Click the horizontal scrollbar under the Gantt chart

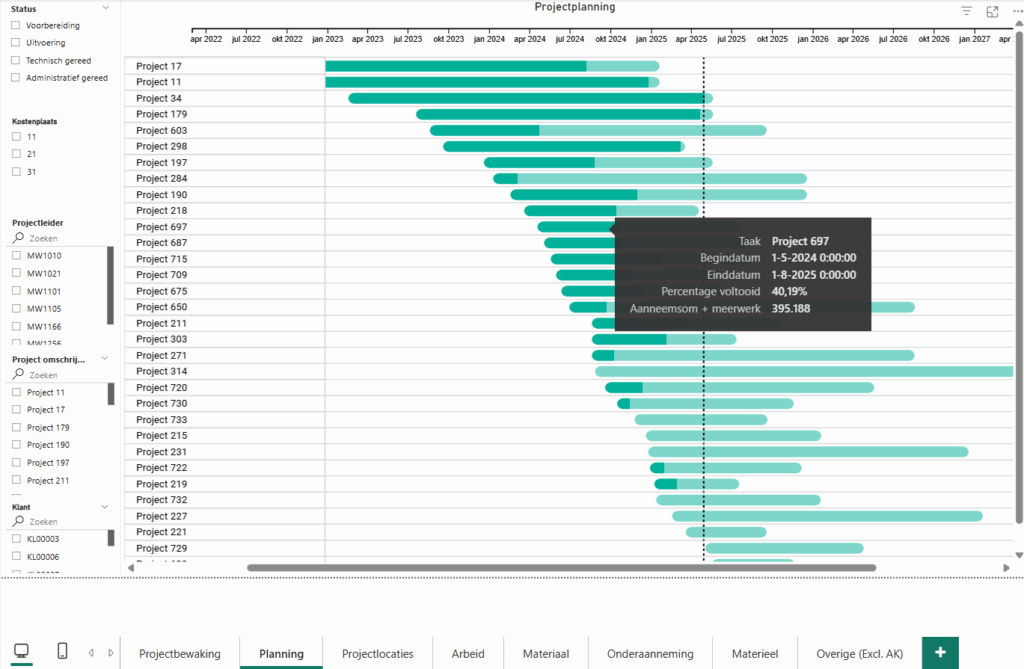(x=560, y=568)
